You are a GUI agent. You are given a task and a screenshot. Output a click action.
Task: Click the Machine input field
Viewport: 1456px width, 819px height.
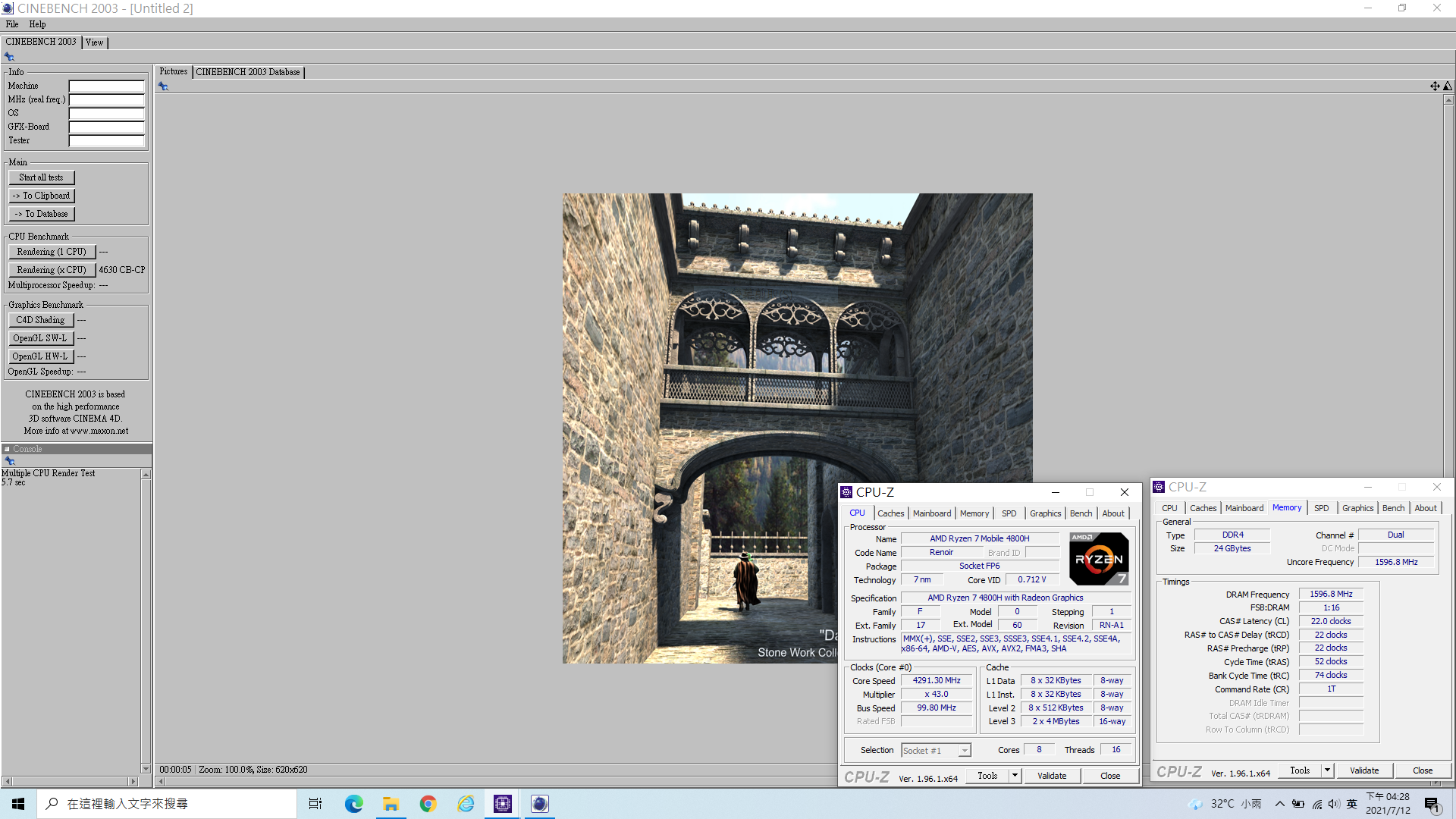pos(106,86)
